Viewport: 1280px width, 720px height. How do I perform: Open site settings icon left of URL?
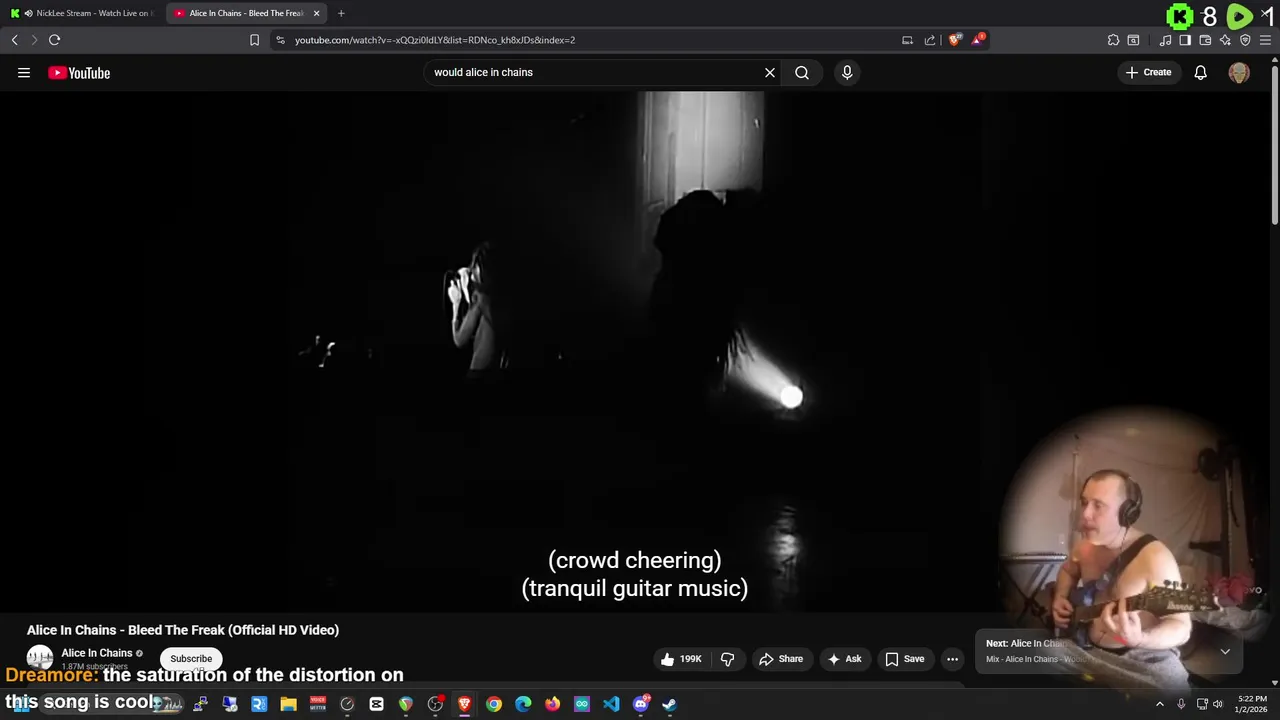coord(280,40)
